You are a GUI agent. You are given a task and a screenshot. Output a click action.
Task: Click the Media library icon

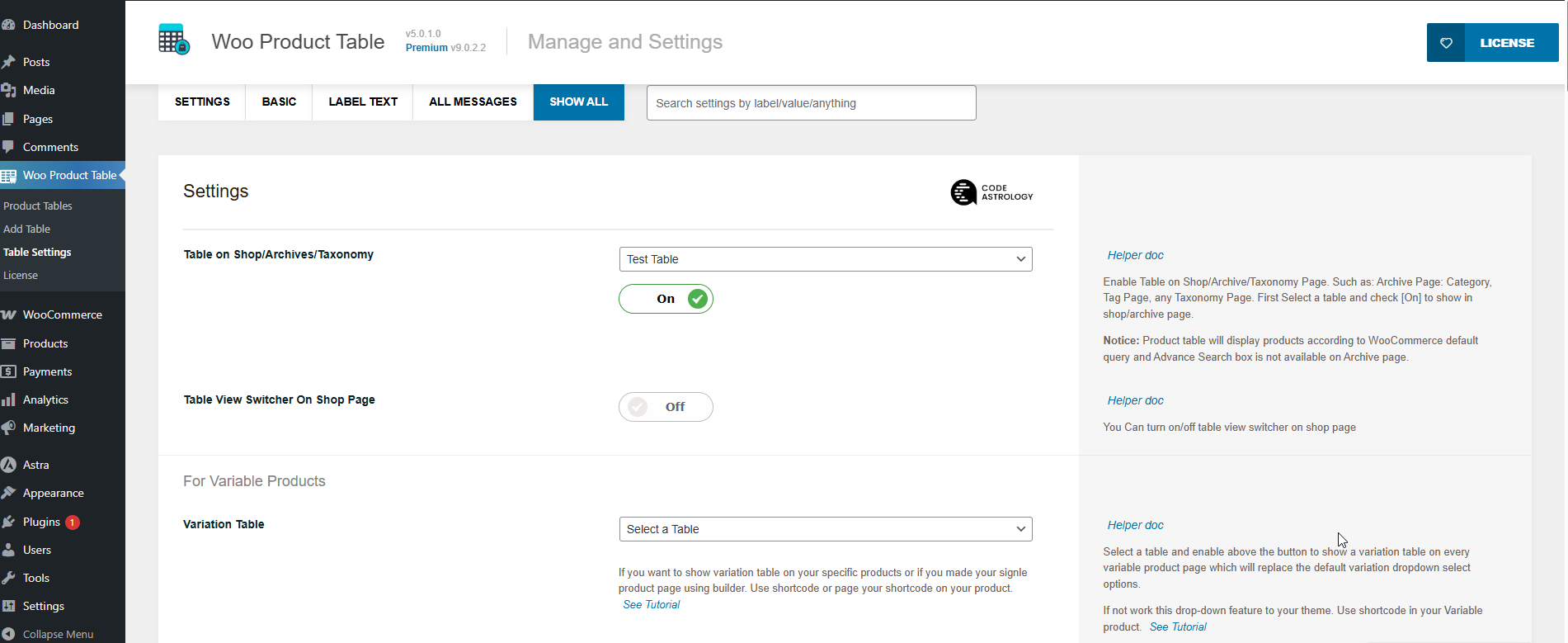point(8,90)
